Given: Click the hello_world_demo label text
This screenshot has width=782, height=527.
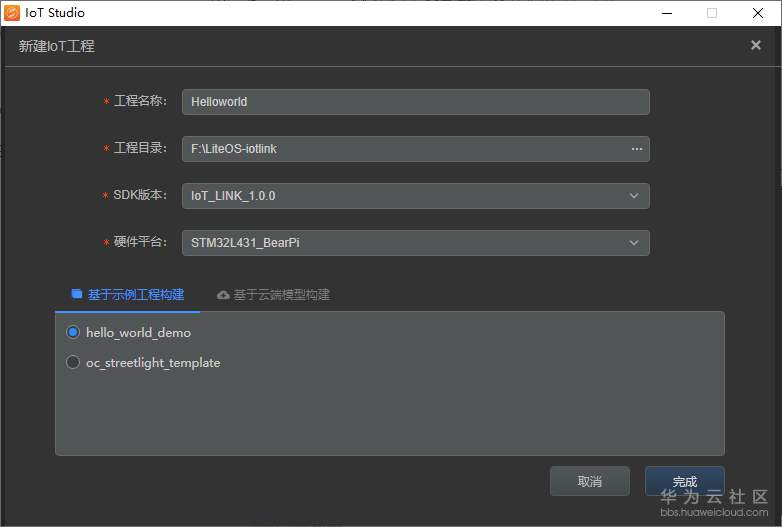Looking at the screenshot, I should [x=138, y=333].
